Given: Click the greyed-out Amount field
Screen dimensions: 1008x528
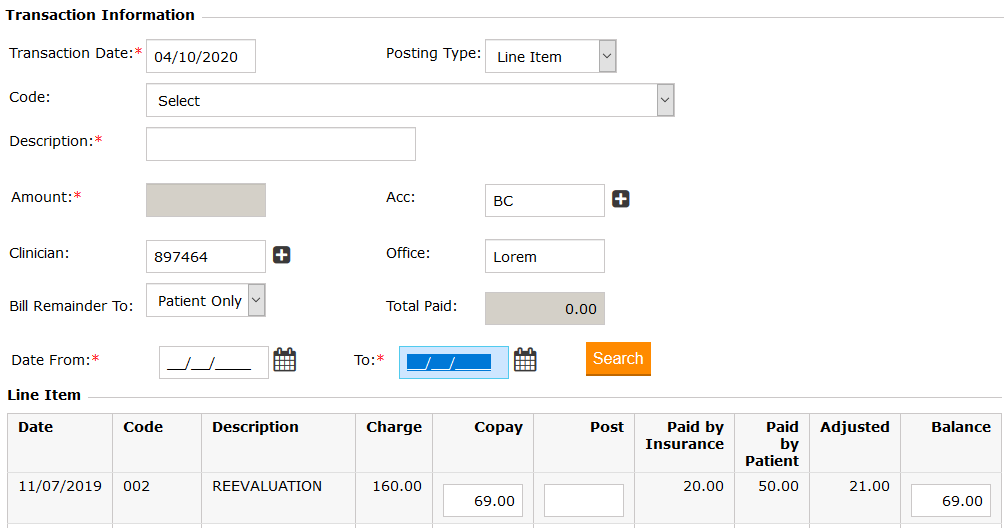Looking at the screenshot, I should click(206, 200).
